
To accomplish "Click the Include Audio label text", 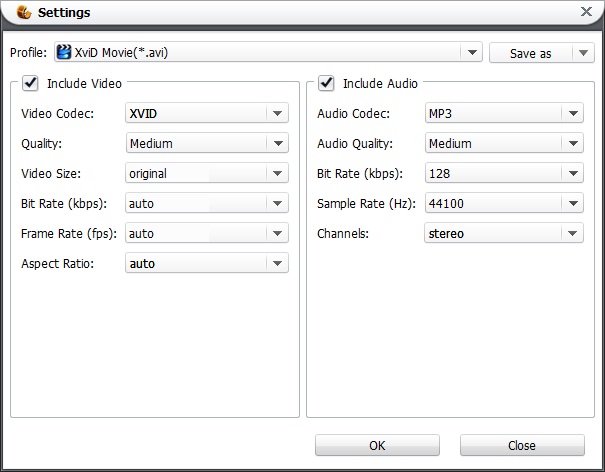I will (380, 83).
